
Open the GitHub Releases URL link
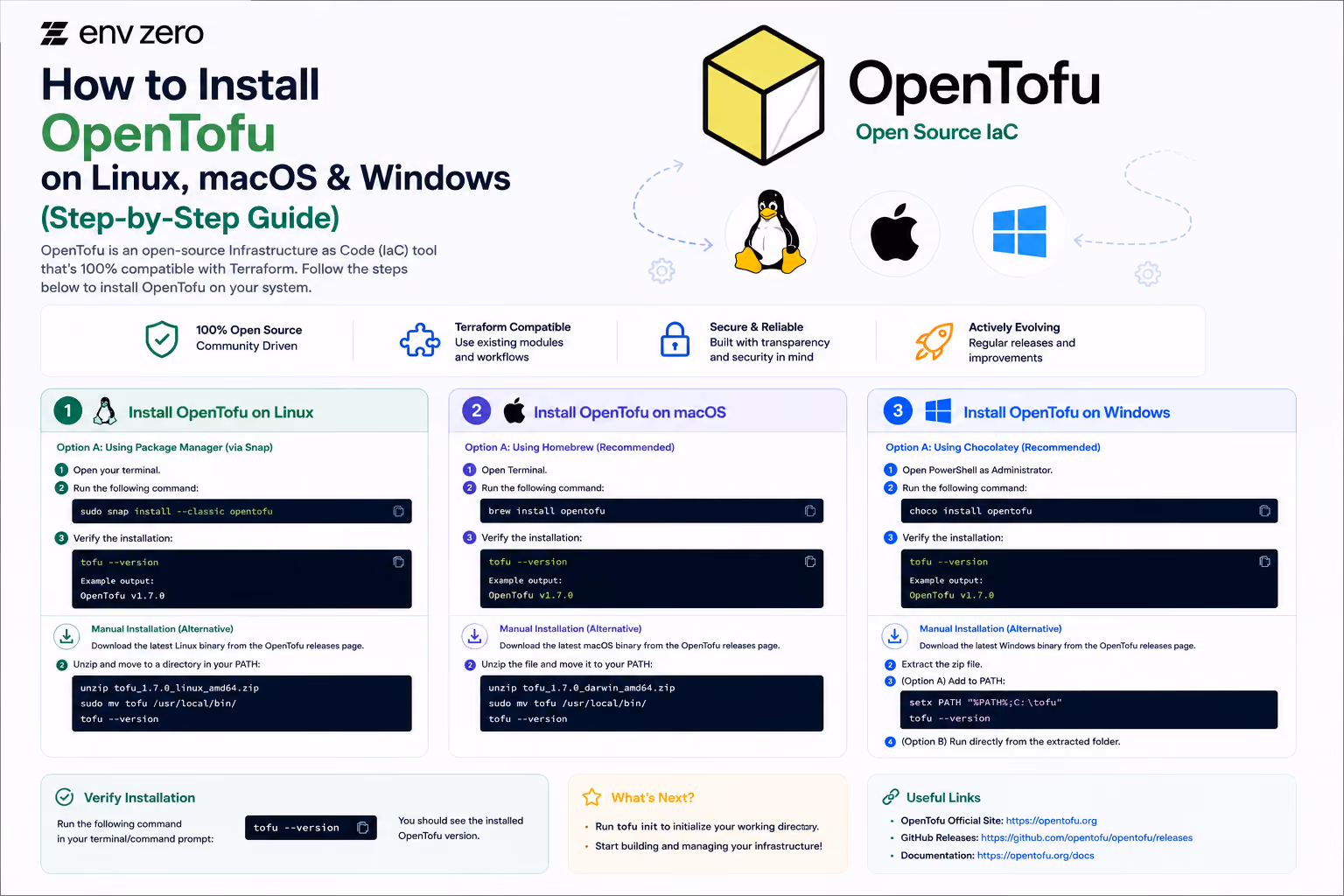(x=1087, y=838)
